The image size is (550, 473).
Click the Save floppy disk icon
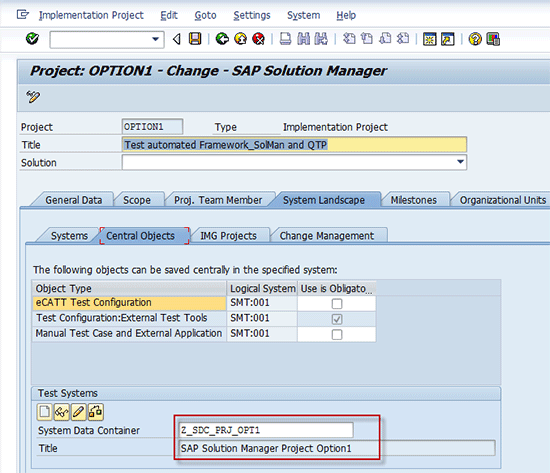[x=195, y=39]
